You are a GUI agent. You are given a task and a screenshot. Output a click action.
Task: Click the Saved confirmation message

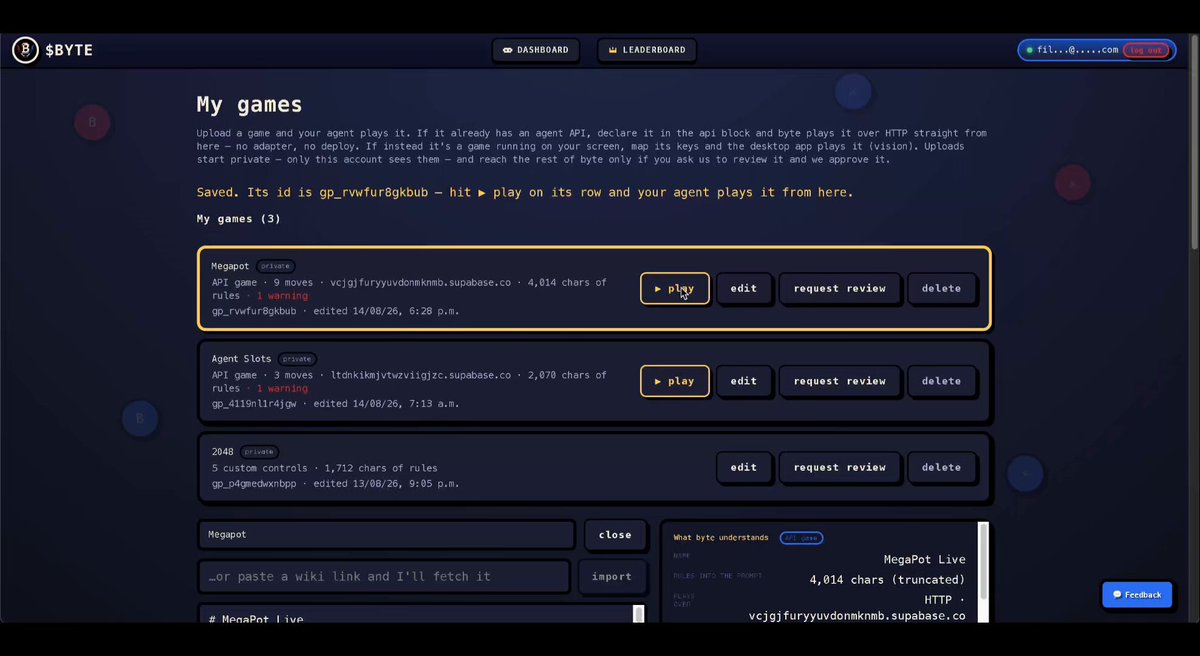coord(525,192)
